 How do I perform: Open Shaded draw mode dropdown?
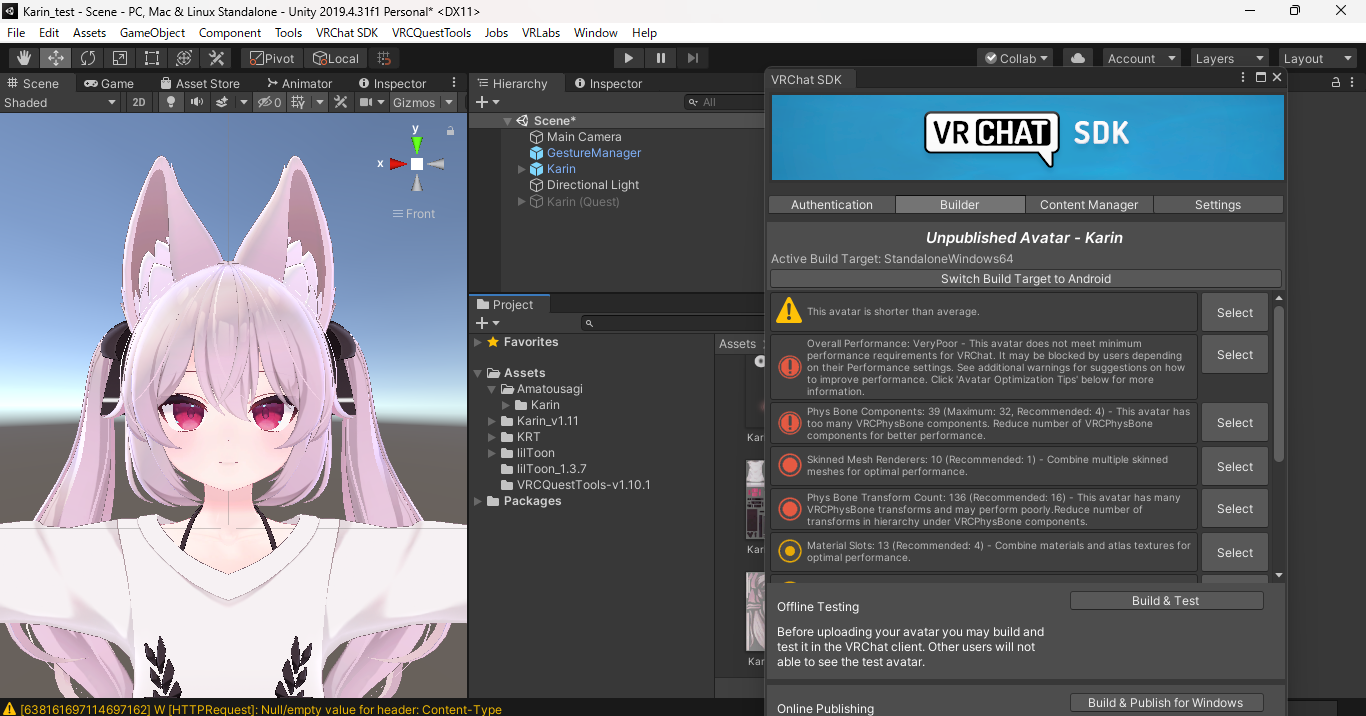point(60,102)
